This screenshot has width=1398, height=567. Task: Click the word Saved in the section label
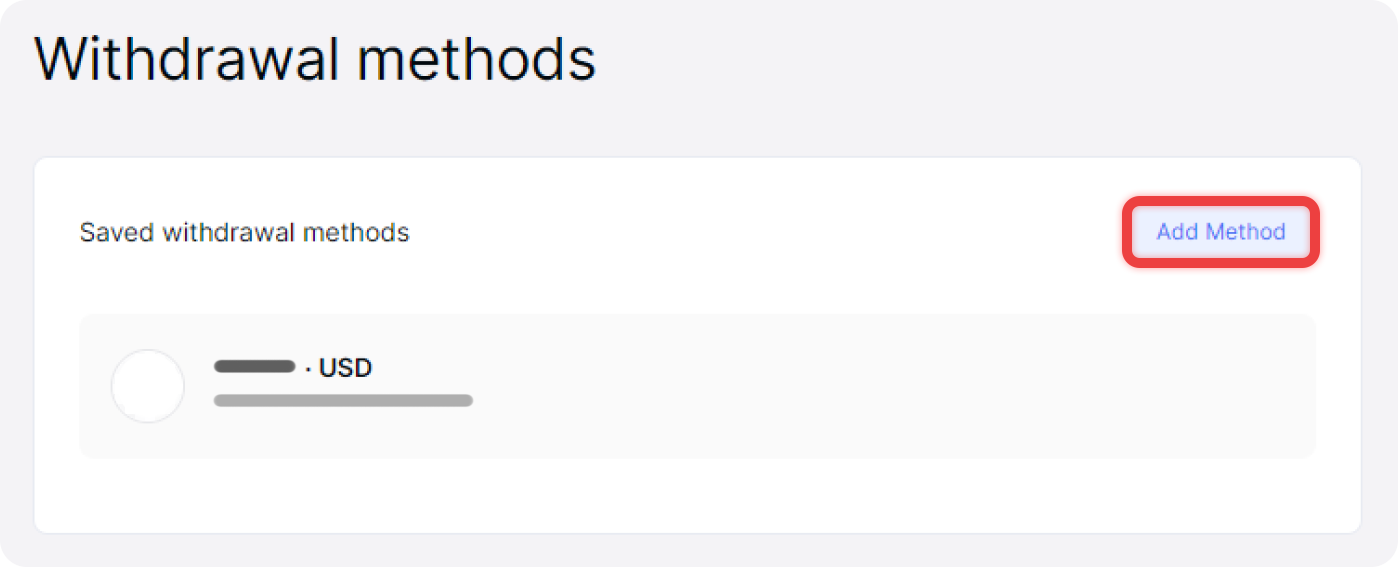pyautogui.click(x=117, y=233)
